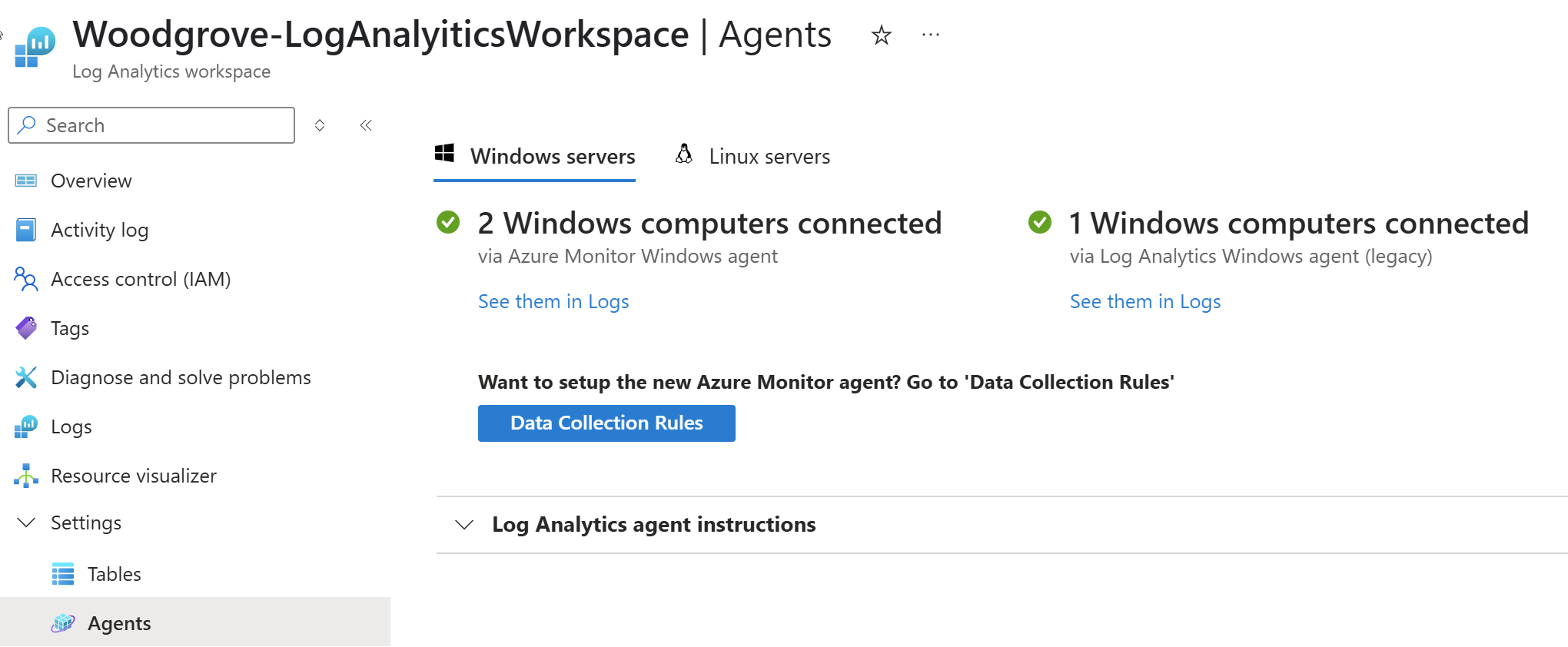Click the Resource visualizer hierarchy icon
1568x647 pixels.
pos(26,476)
